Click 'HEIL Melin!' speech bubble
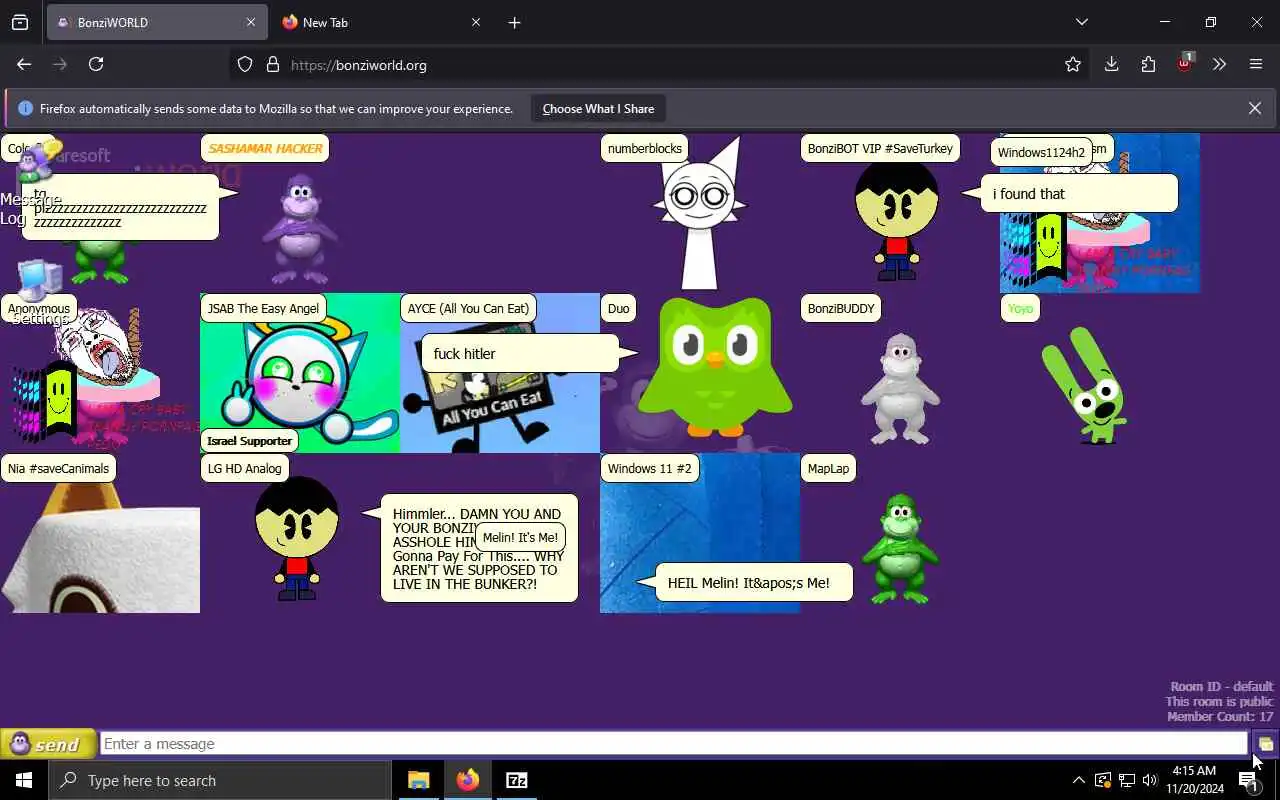This screenshot has width=1280, height=800. 754,583
